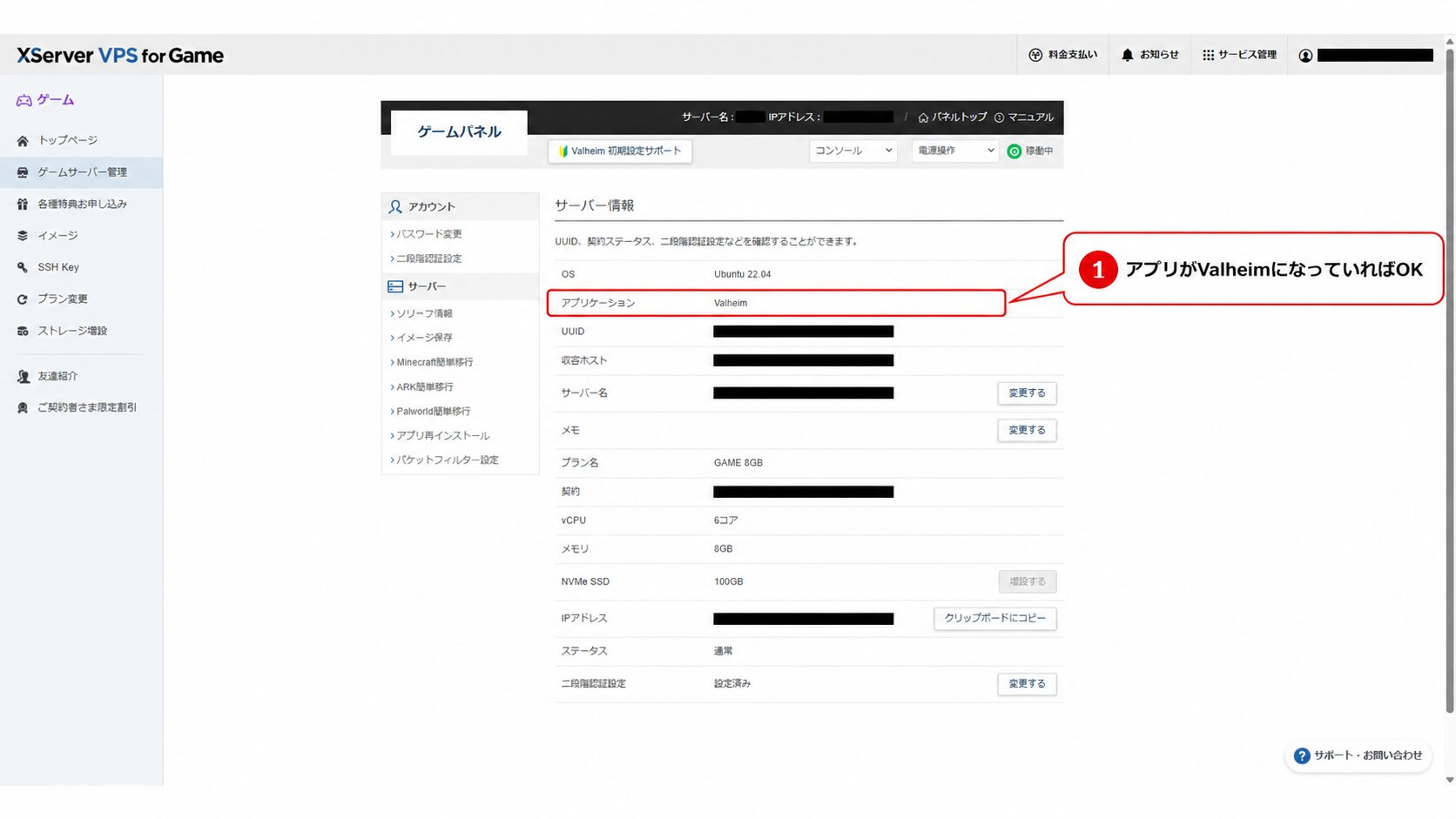Image resolution: width=1456 pixels, height=819 pixels.
Task: Click the サーバー section server icon
Action: [395, 286]
